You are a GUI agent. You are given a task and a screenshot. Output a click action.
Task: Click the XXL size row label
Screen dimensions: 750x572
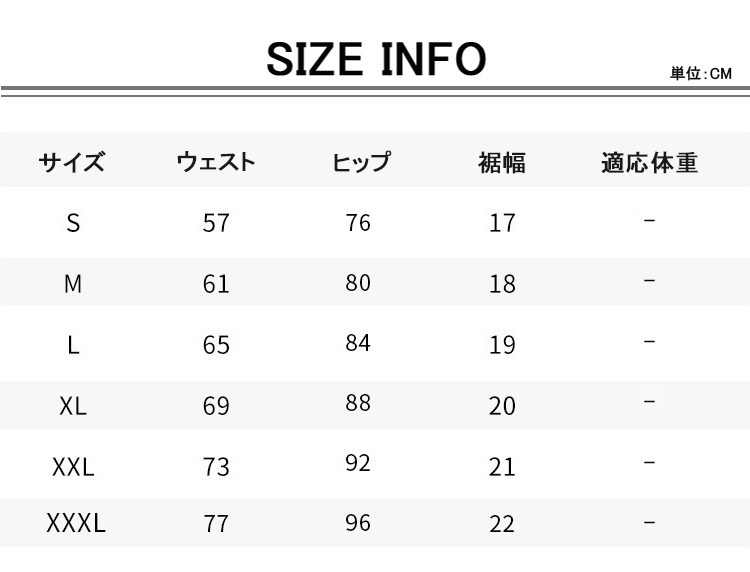point(72,466)
